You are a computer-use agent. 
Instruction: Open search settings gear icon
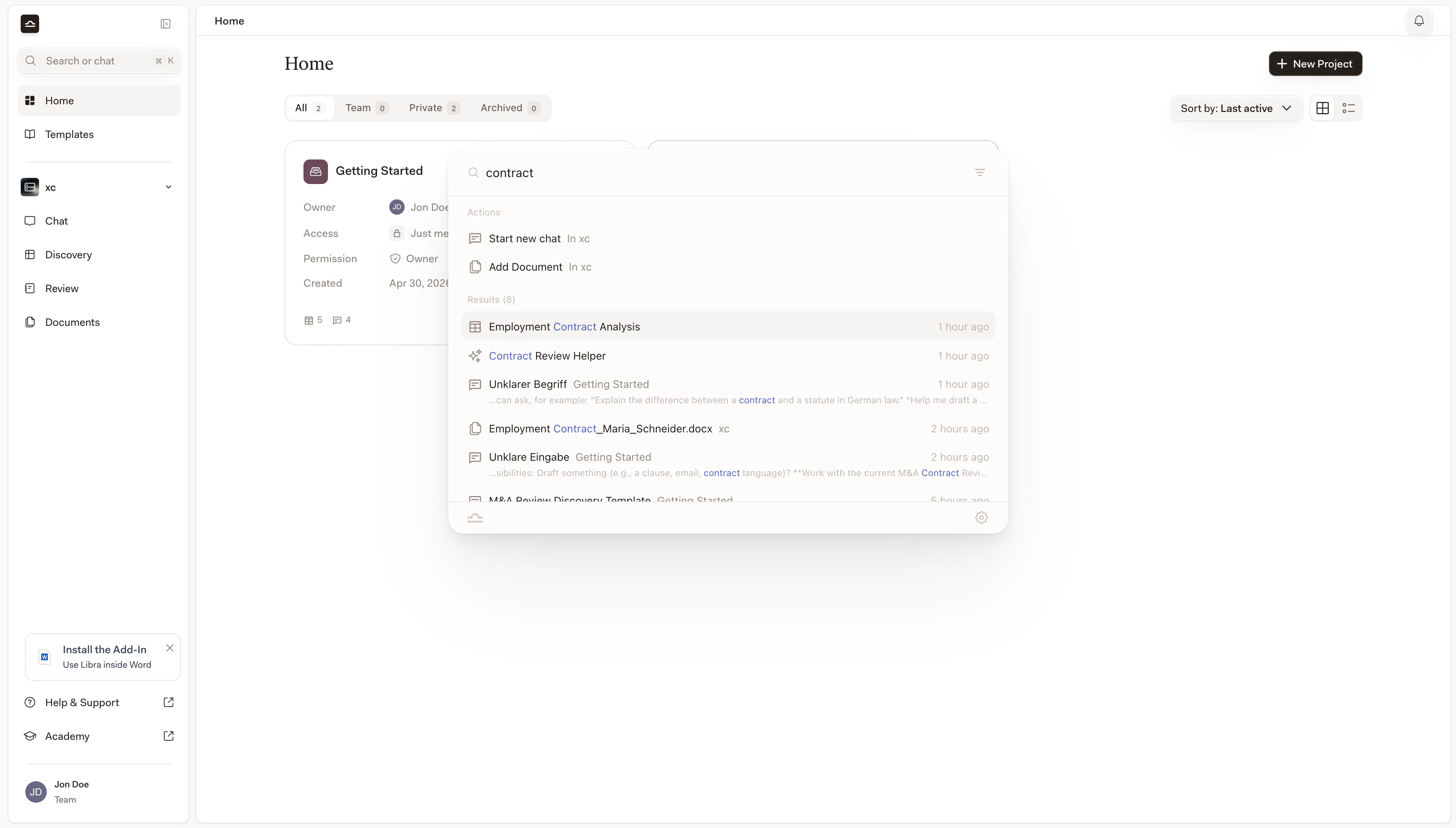click(x=982, y=517)
